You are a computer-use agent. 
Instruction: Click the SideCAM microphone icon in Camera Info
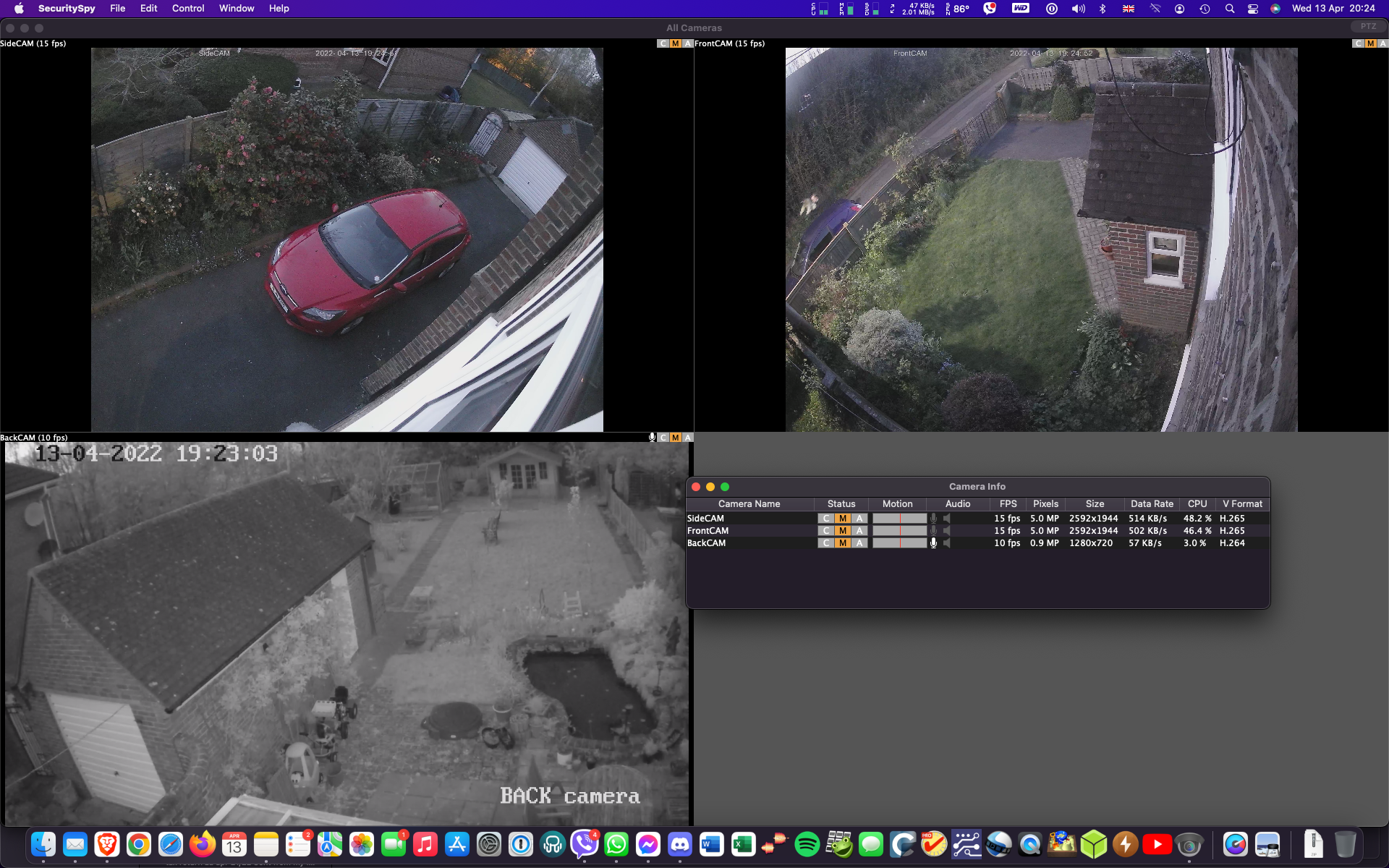tap(933, 519)
